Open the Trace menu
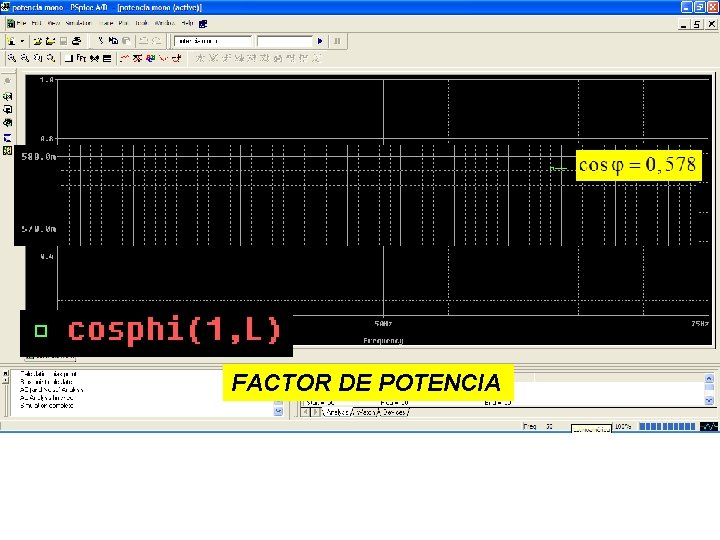 106,23
